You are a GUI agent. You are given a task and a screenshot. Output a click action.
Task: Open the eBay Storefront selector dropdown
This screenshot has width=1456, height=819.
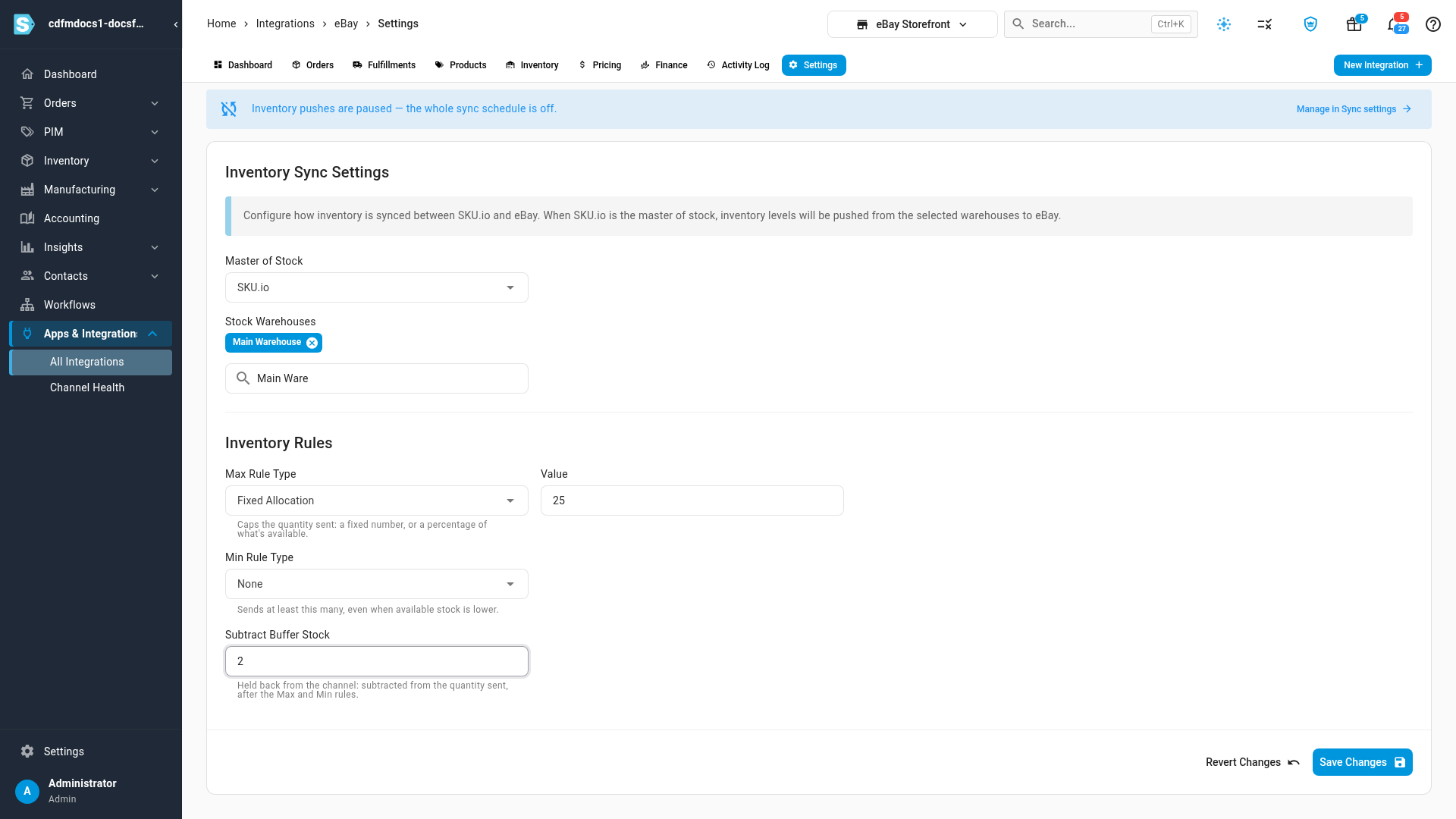click(x=912, y=24)
